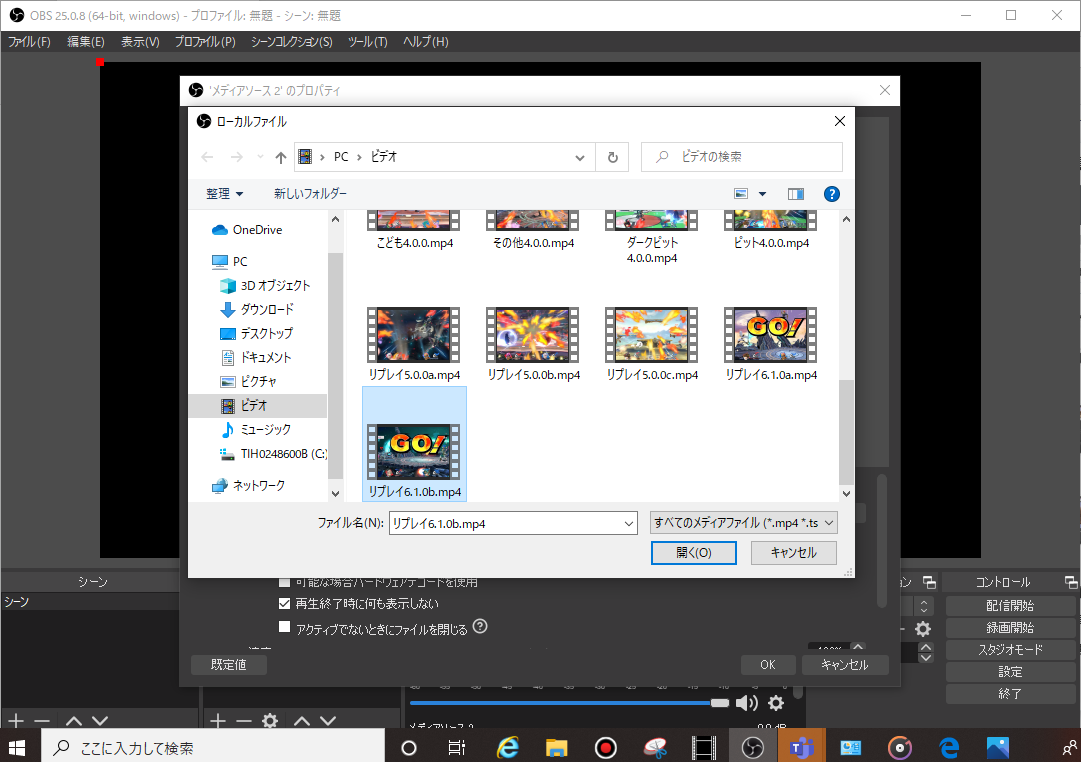Click the Back navigation arrow in file dialog
The width and height of the screenshot is (1081, 762).
[207, 157]
